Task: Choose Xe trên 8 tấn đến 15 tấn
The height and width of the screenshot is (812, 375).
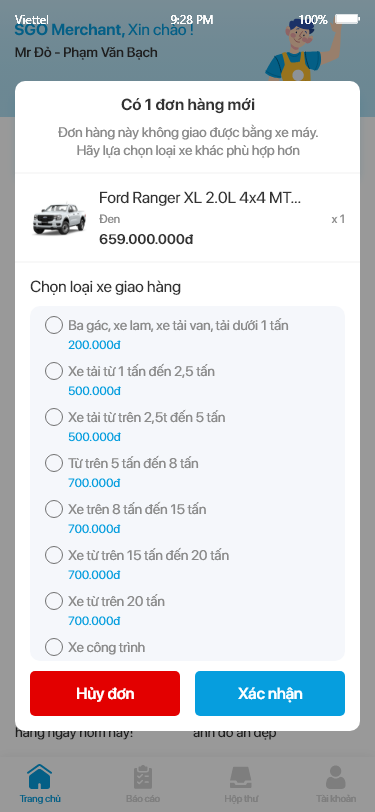Action: click(54, 509)
